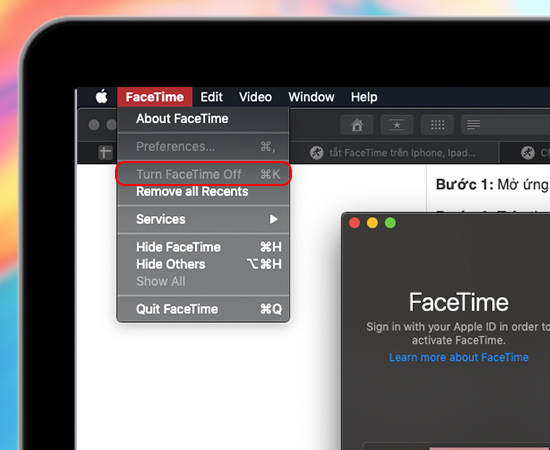Screen dimensions: 550x450
Task: Choose About FaceTime
Action: coord(203,119)
